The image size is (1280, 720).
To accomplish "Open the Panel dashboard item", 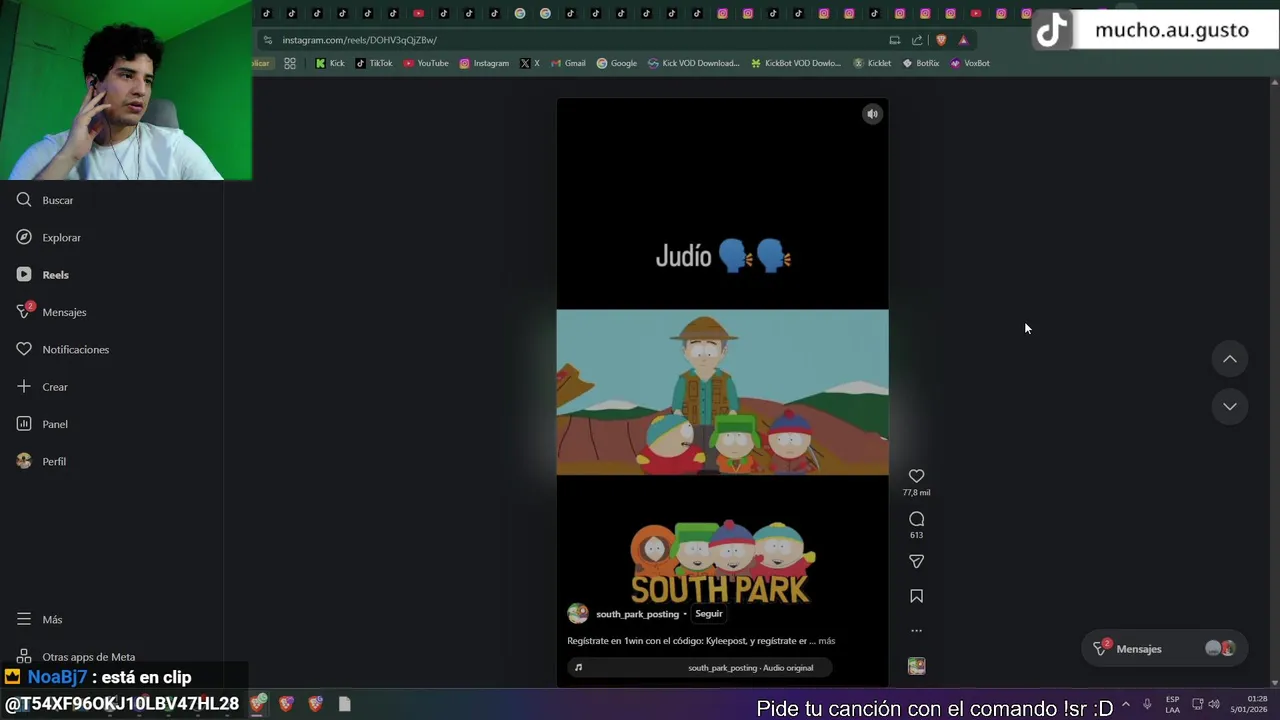I will (x=41, y=424).
